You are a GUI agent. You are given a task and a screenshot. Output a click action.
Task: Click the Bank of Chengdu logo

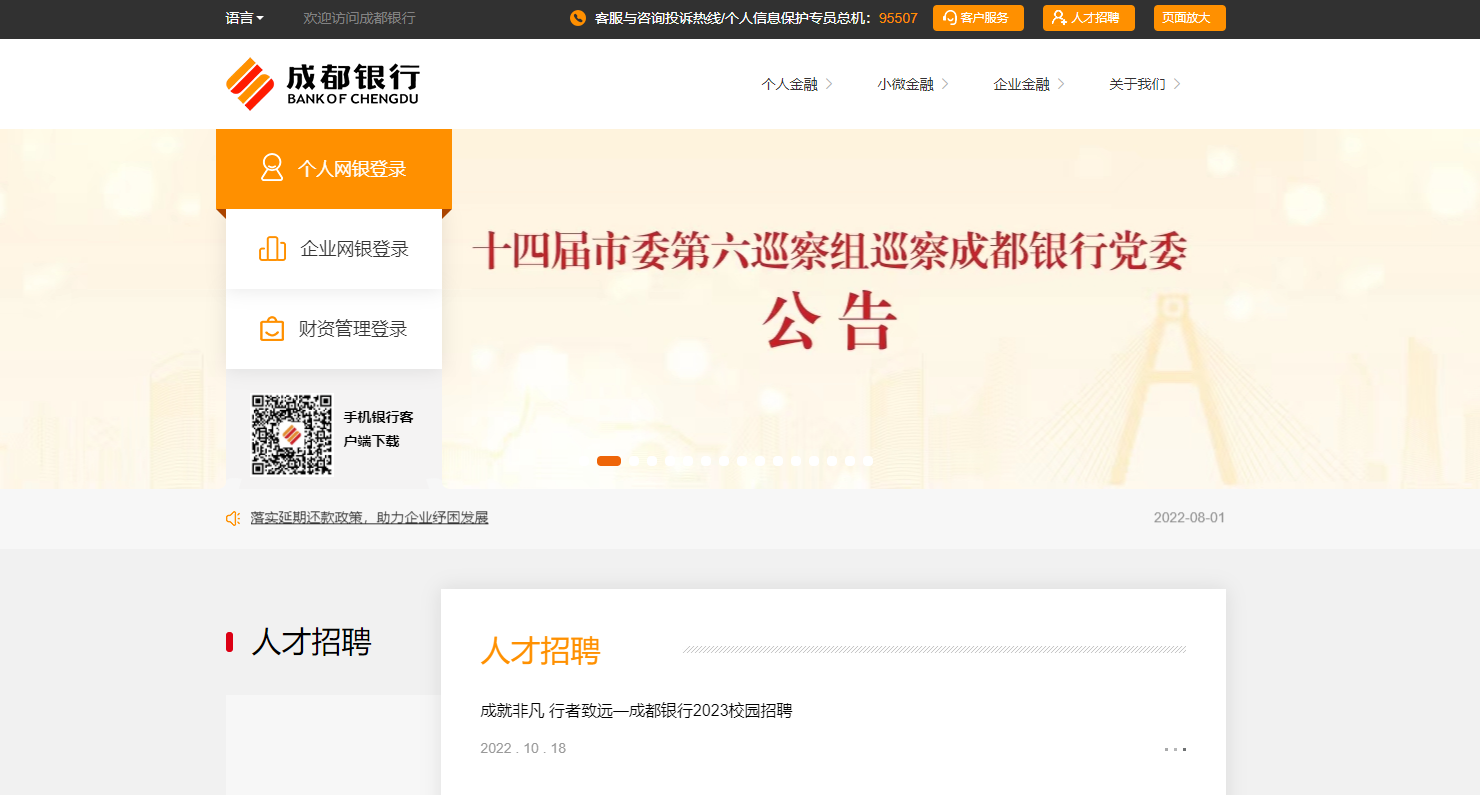pyautogui.click(x=322, y=84)
